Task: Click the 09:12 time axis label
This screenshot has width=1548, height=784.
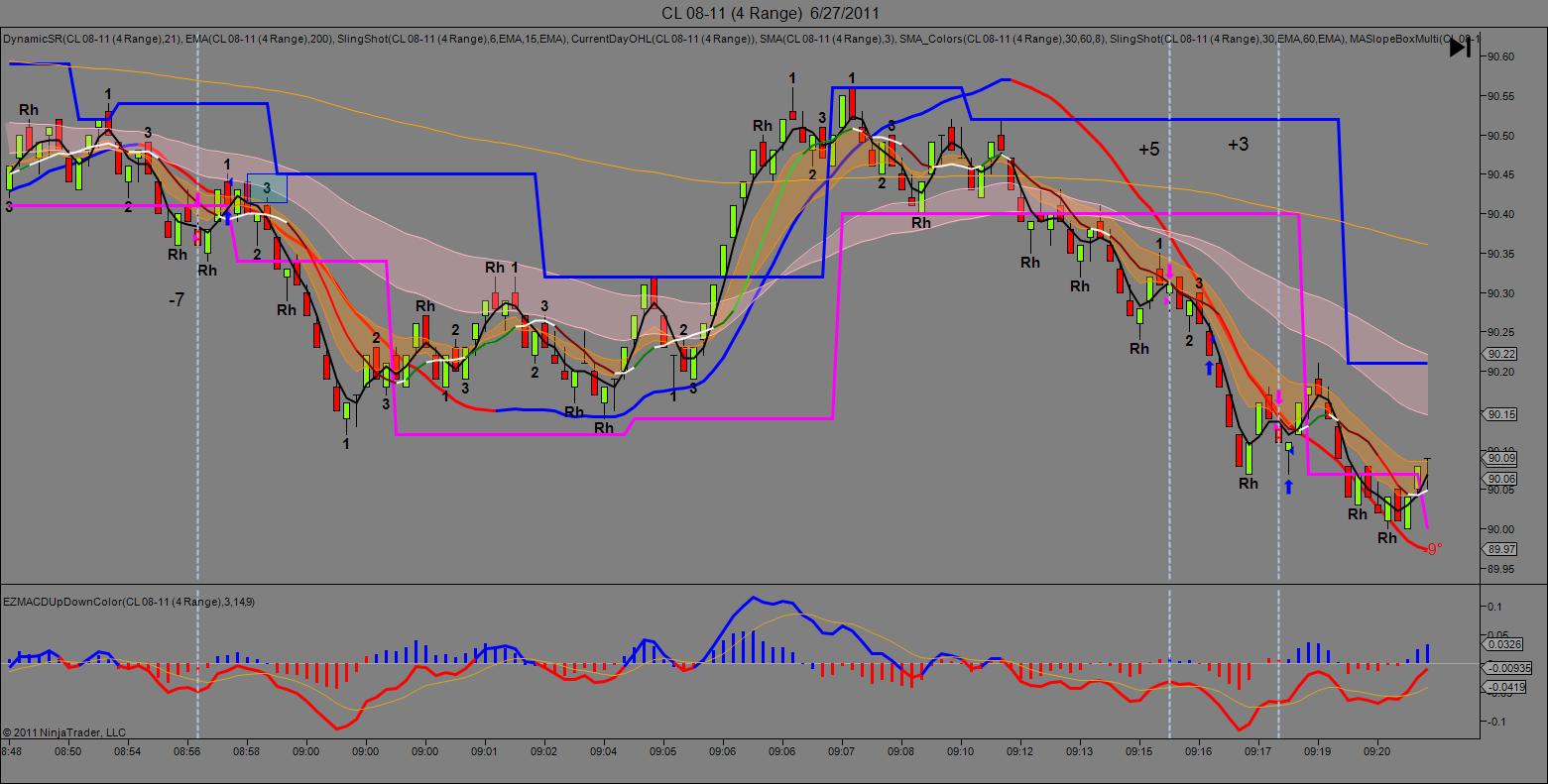Action: click(1020, 752)
